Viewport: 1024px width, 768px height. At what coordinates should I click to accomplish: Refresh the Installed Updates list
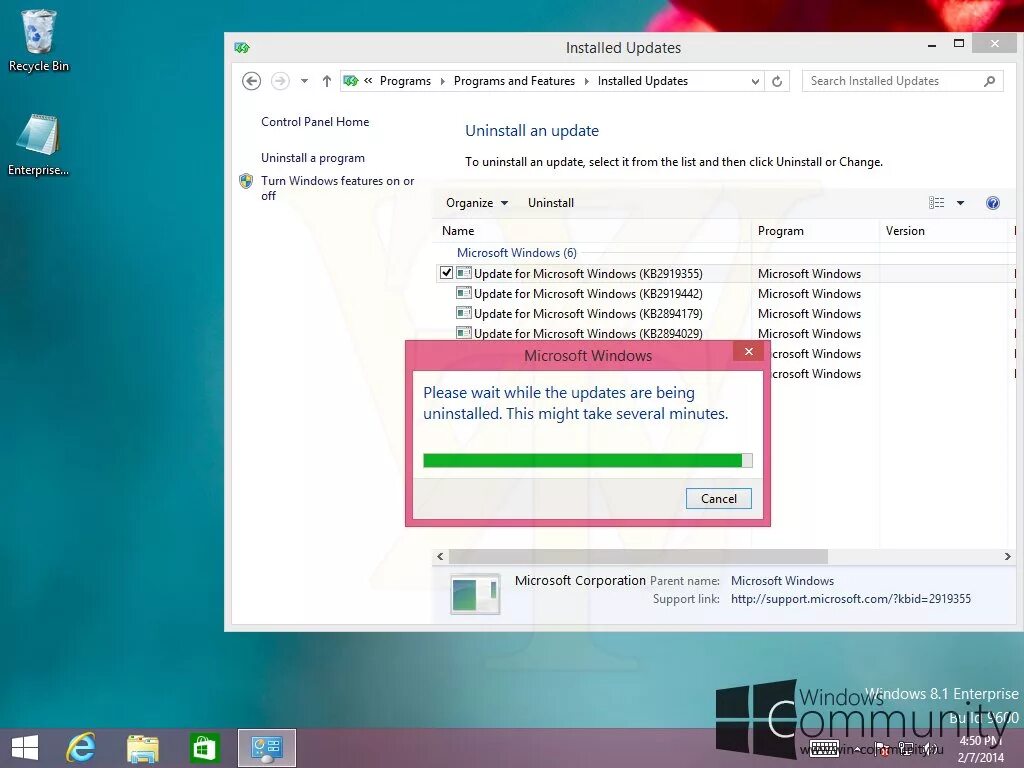click(777, 81)
